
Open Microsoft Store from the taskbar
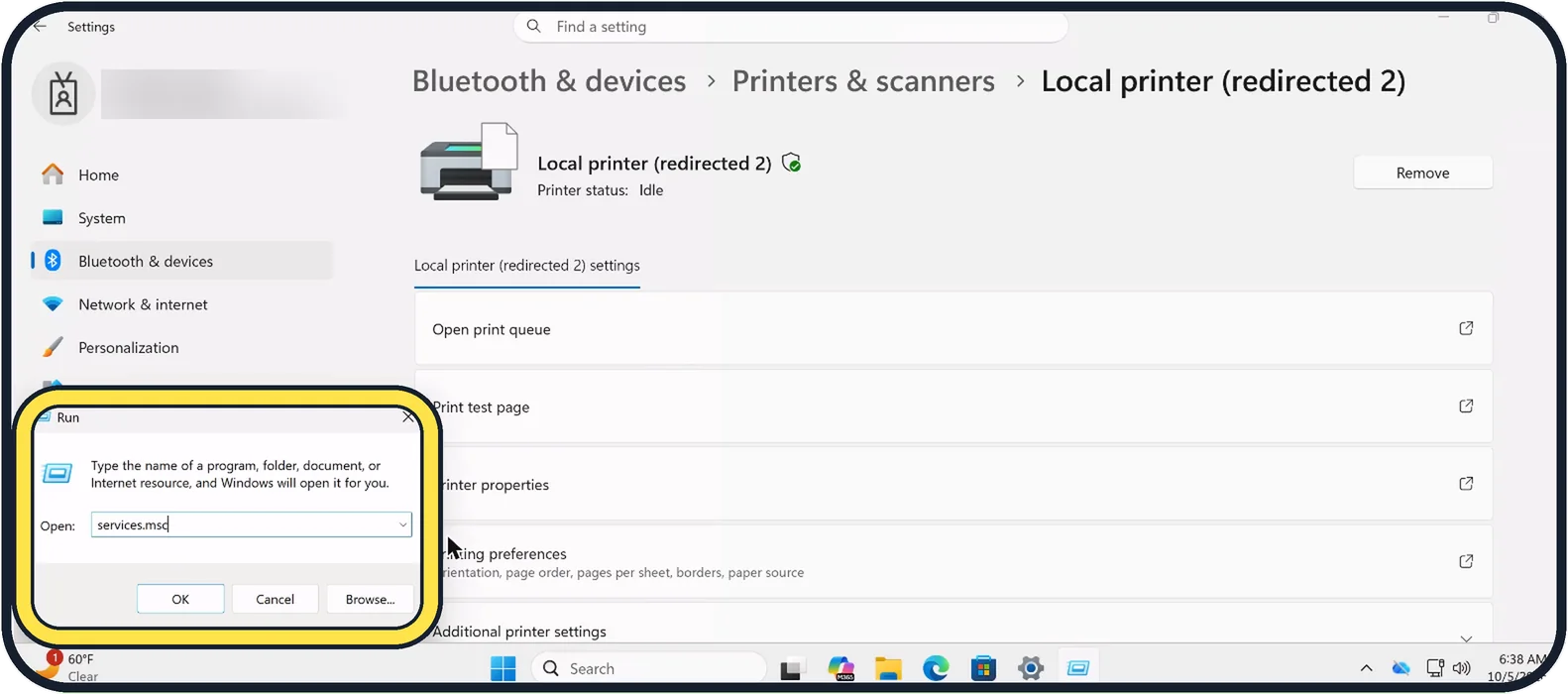click(x=983, y=669)
